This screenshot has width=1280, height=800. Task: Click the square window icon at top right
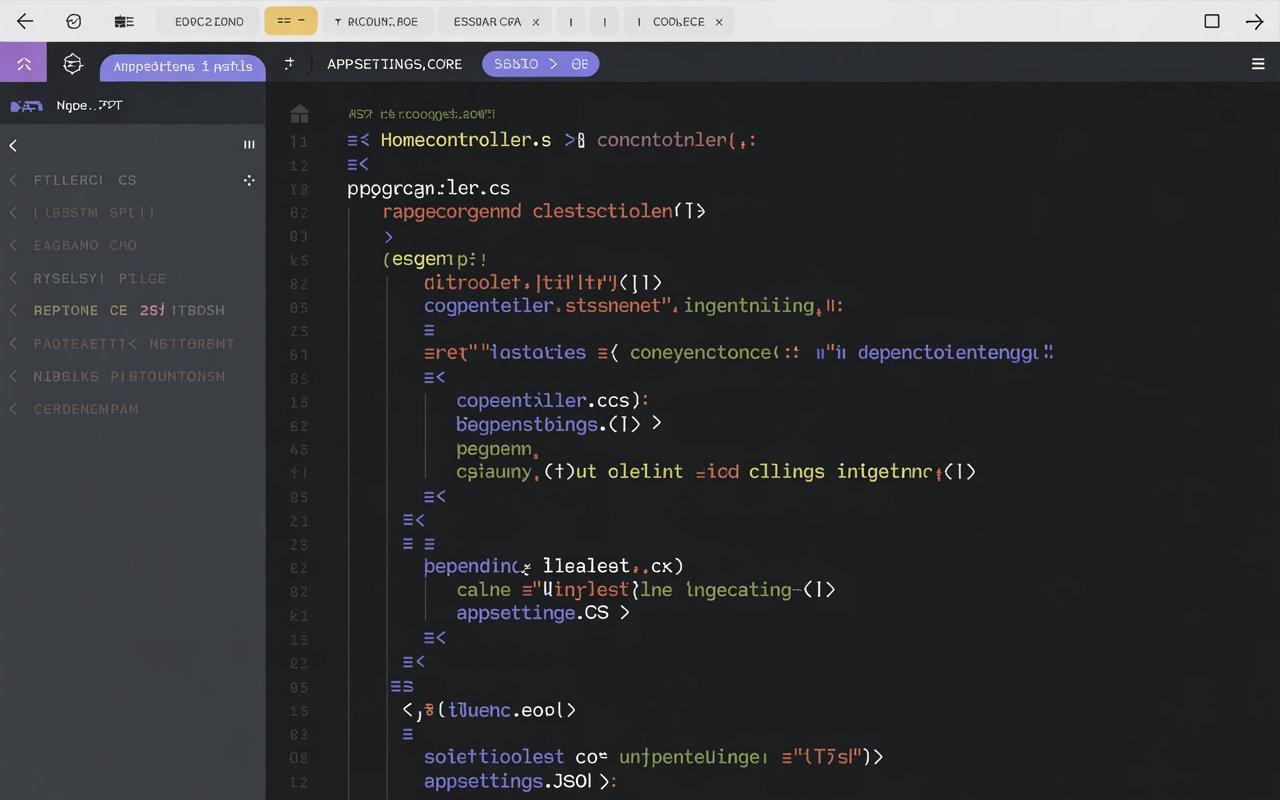point(1212,21)
